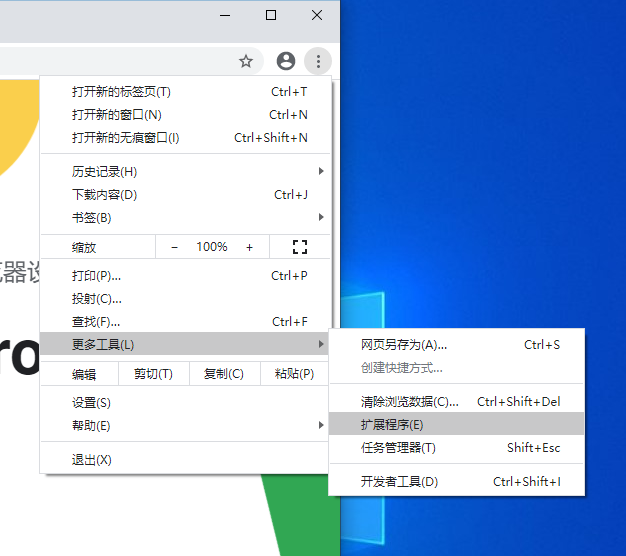
Task: Select 打开新的窗口(N)
Action: [x=186, y=115]
